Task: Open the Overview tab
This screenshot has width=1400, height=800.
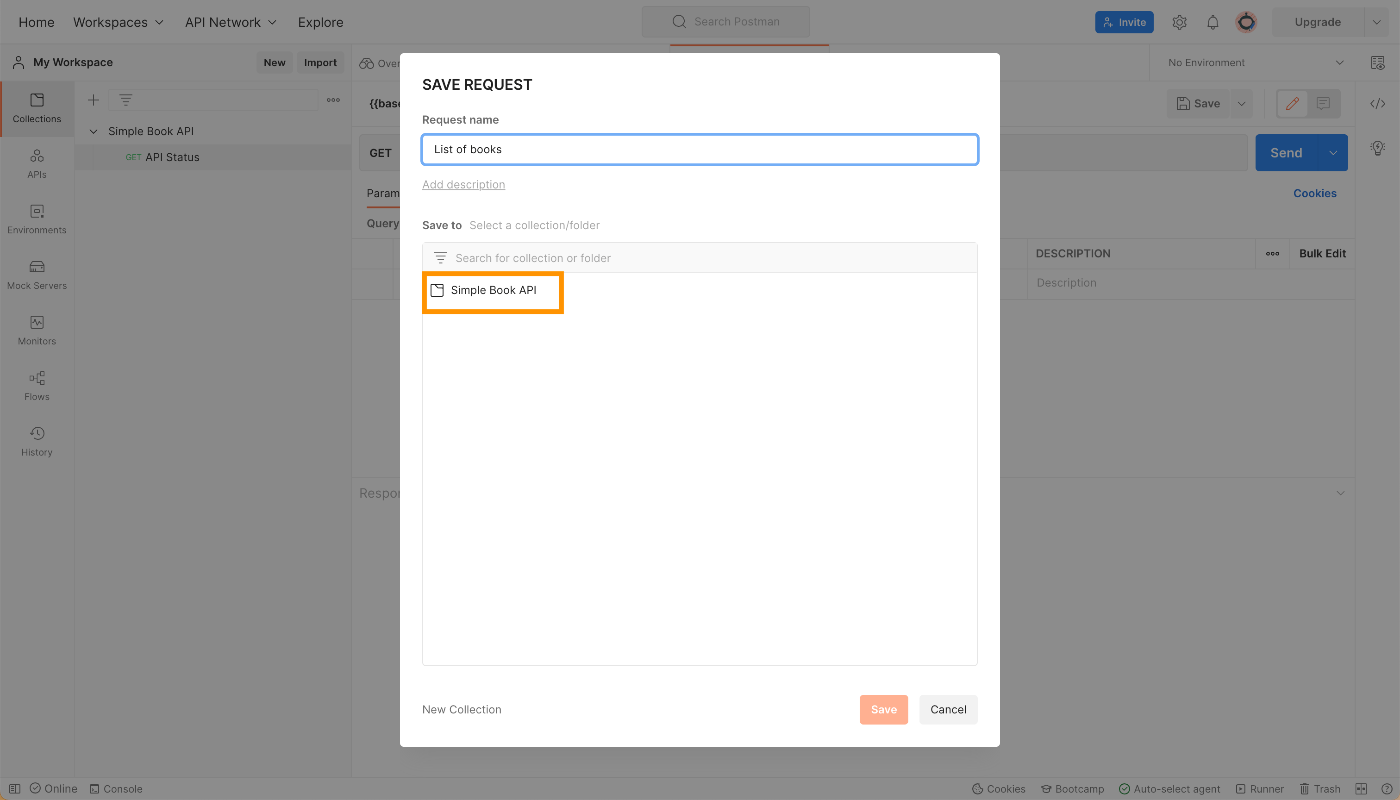Action: [380, 63]
